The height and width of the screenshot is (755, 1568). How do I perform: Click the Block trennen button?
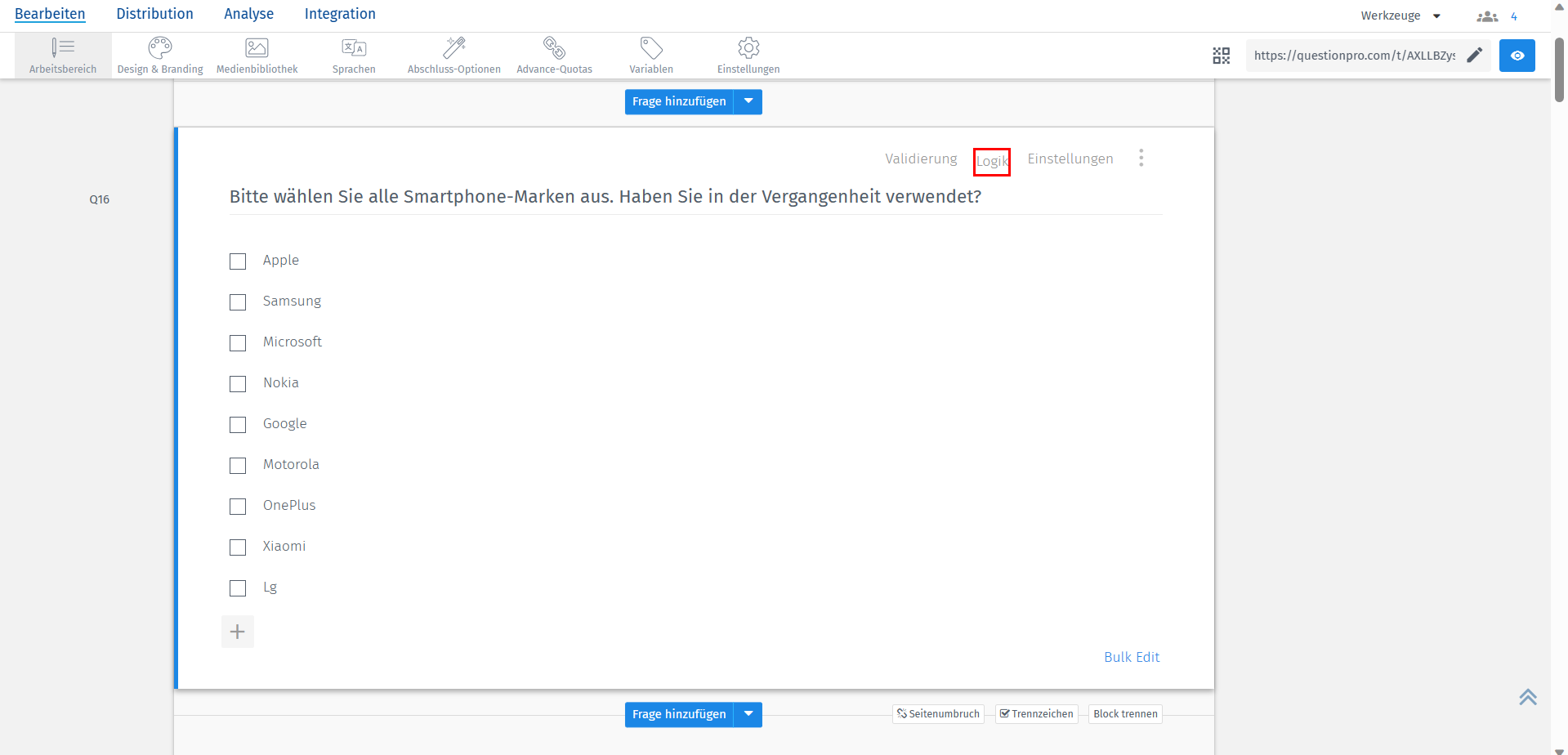click(1125, 713)
